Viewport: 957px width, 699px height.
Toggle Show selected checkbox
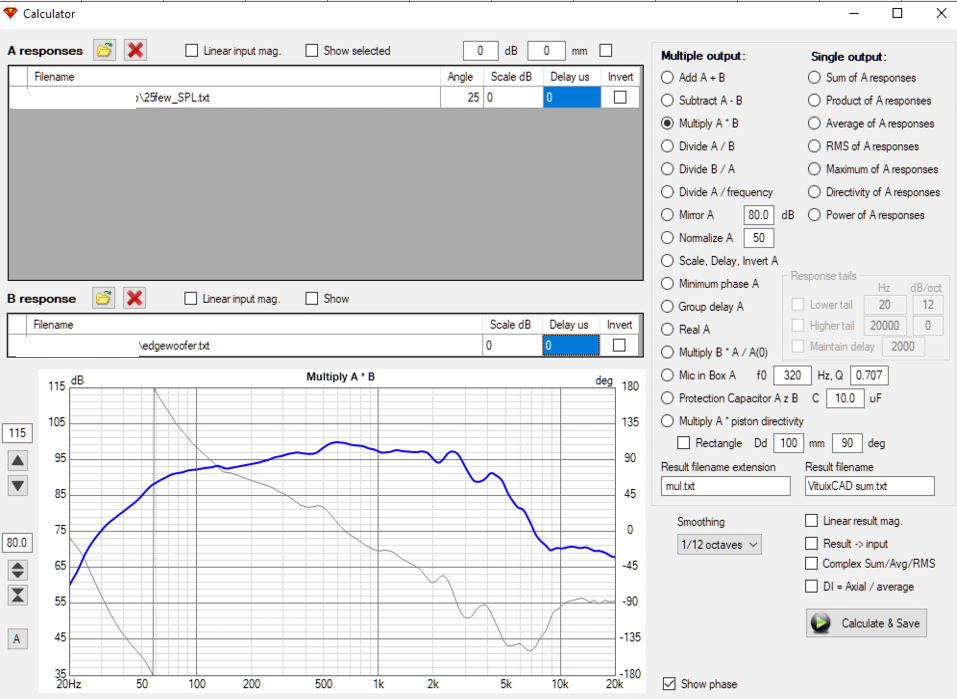coord(312,51)
